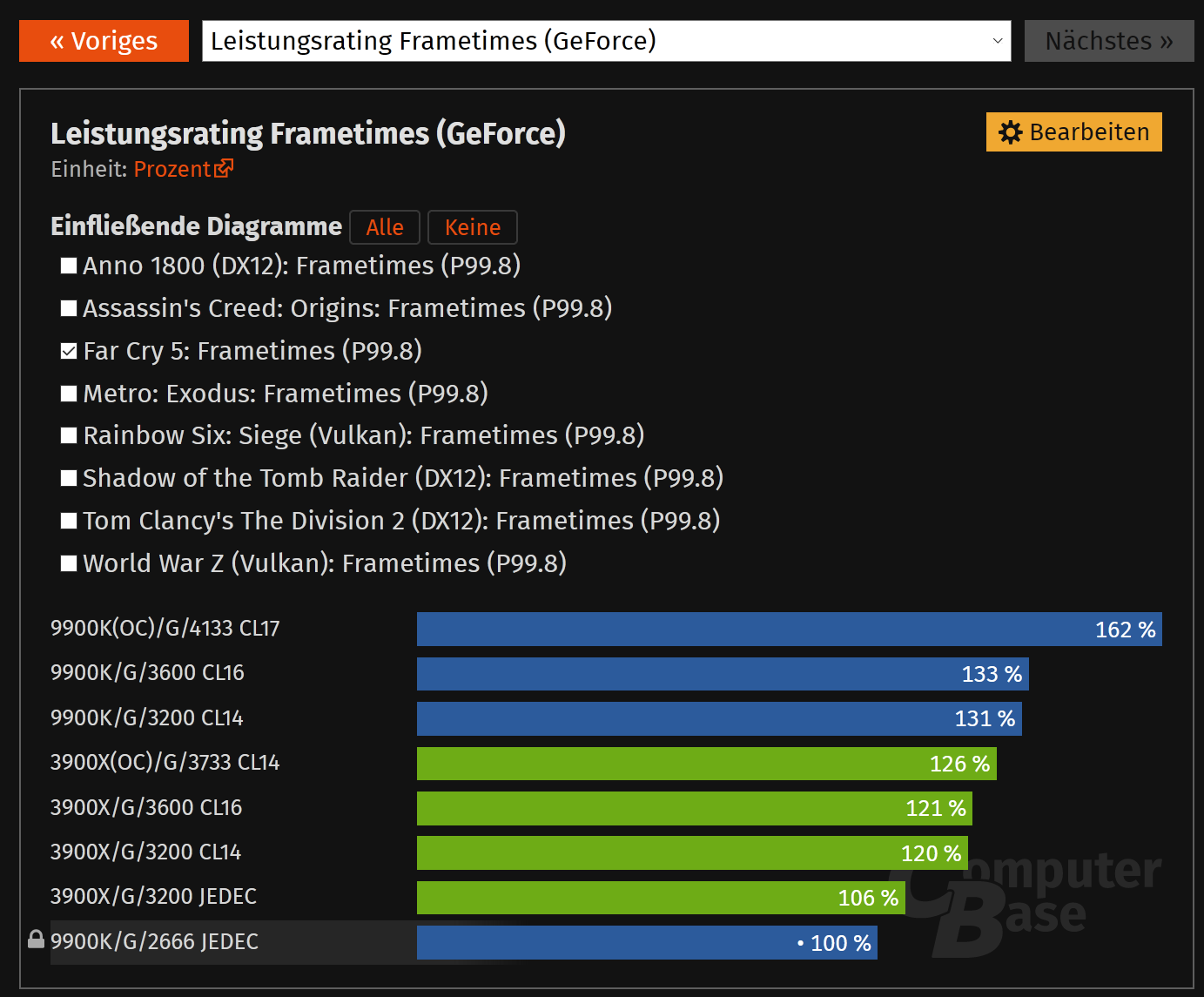Enable Rainbow Six: Siege (Vulkan) checkbox

(69, 435)
